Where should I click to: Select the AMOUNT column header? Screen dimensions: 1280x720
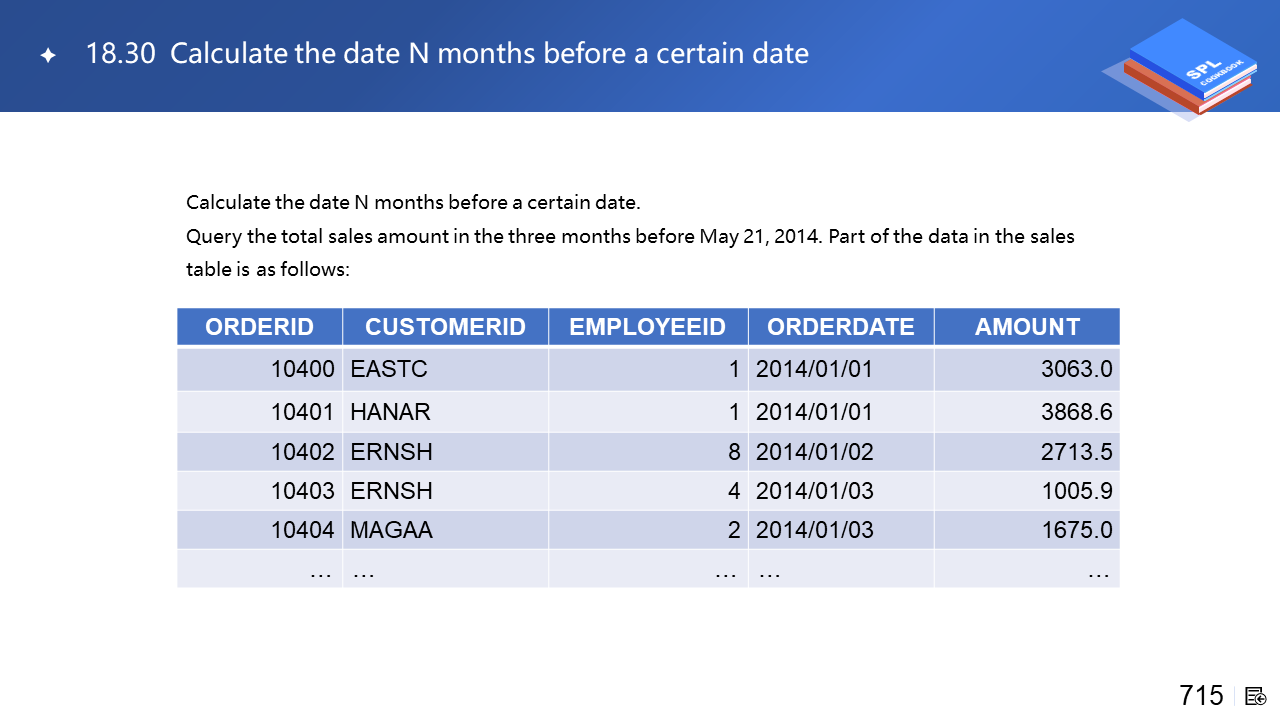click(1027, 327)
